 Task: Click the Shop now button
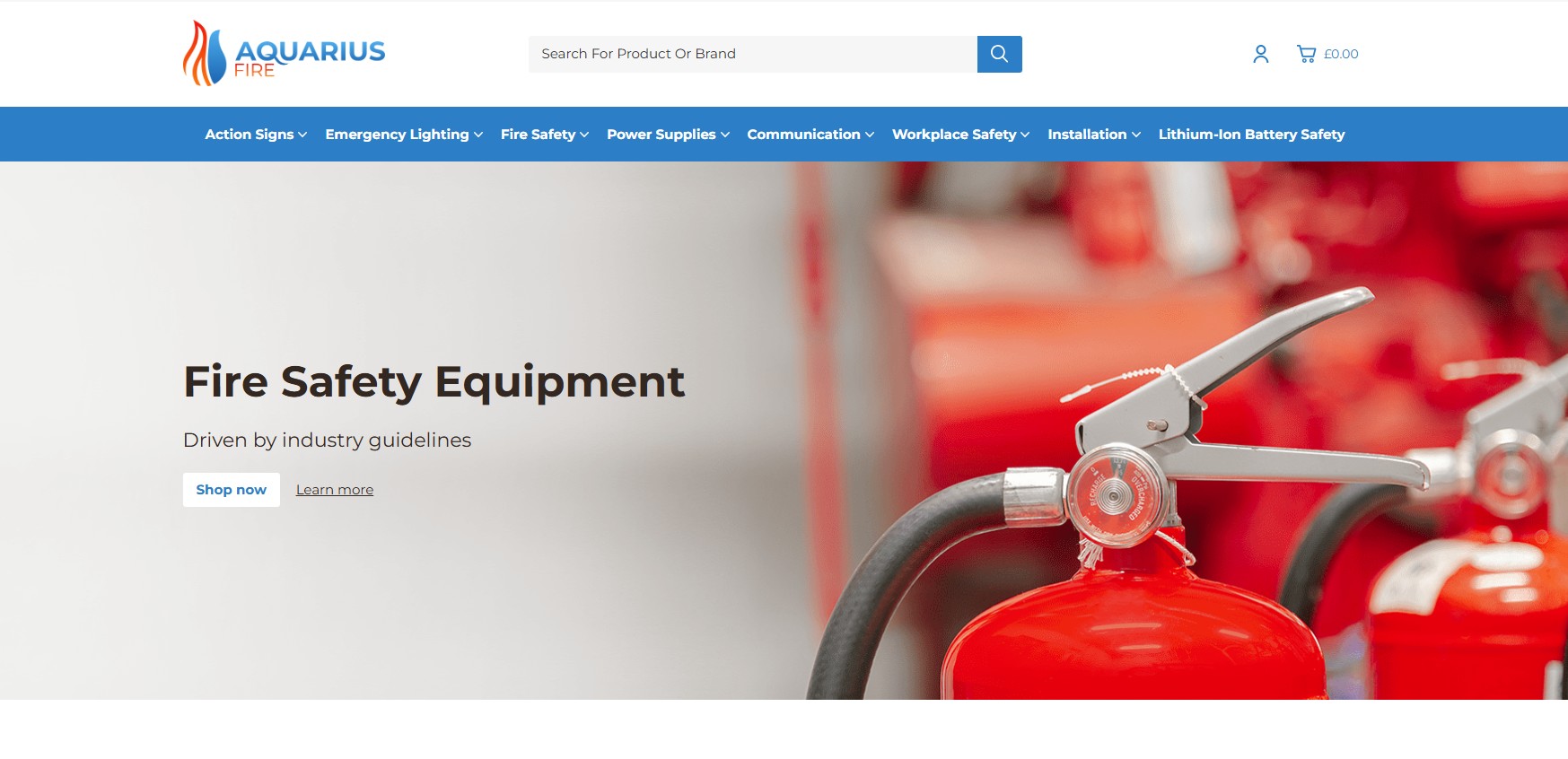tap(232, 490)
